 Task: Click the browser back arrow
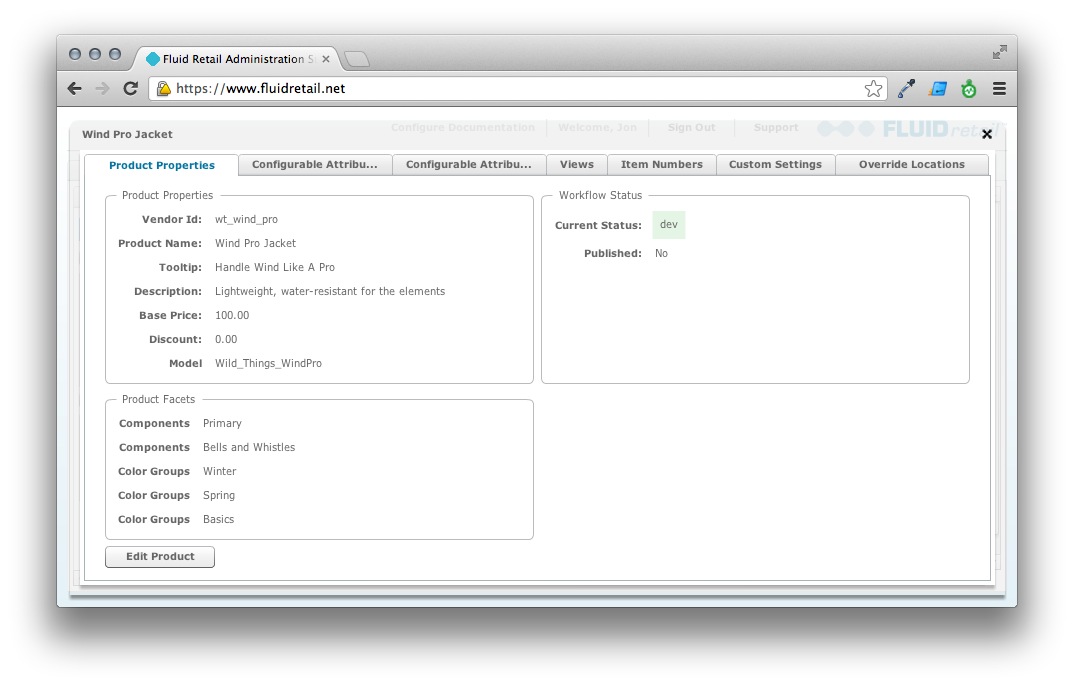[74, 88]
